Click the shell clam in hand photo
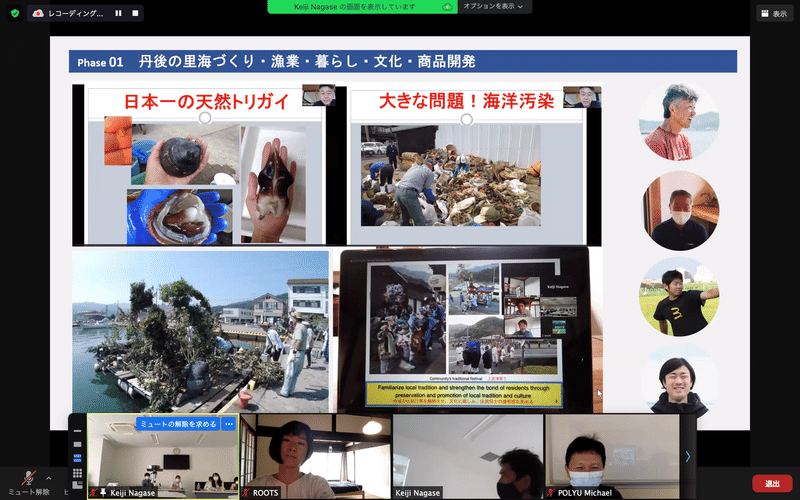The image size is (800, 500). click(x=185, y=155)
